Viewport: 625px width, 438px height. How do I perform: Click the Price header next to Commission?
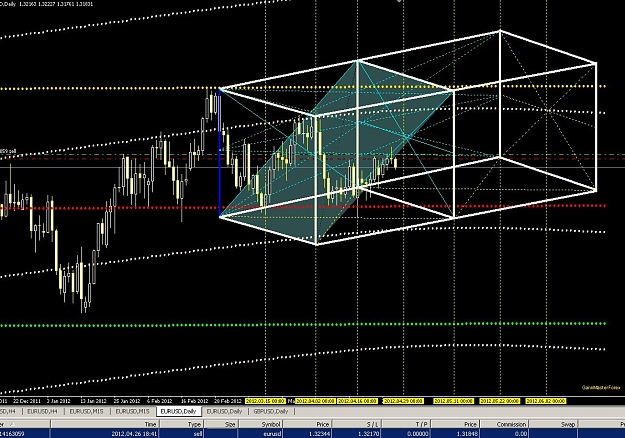click(x=455, y=424)
